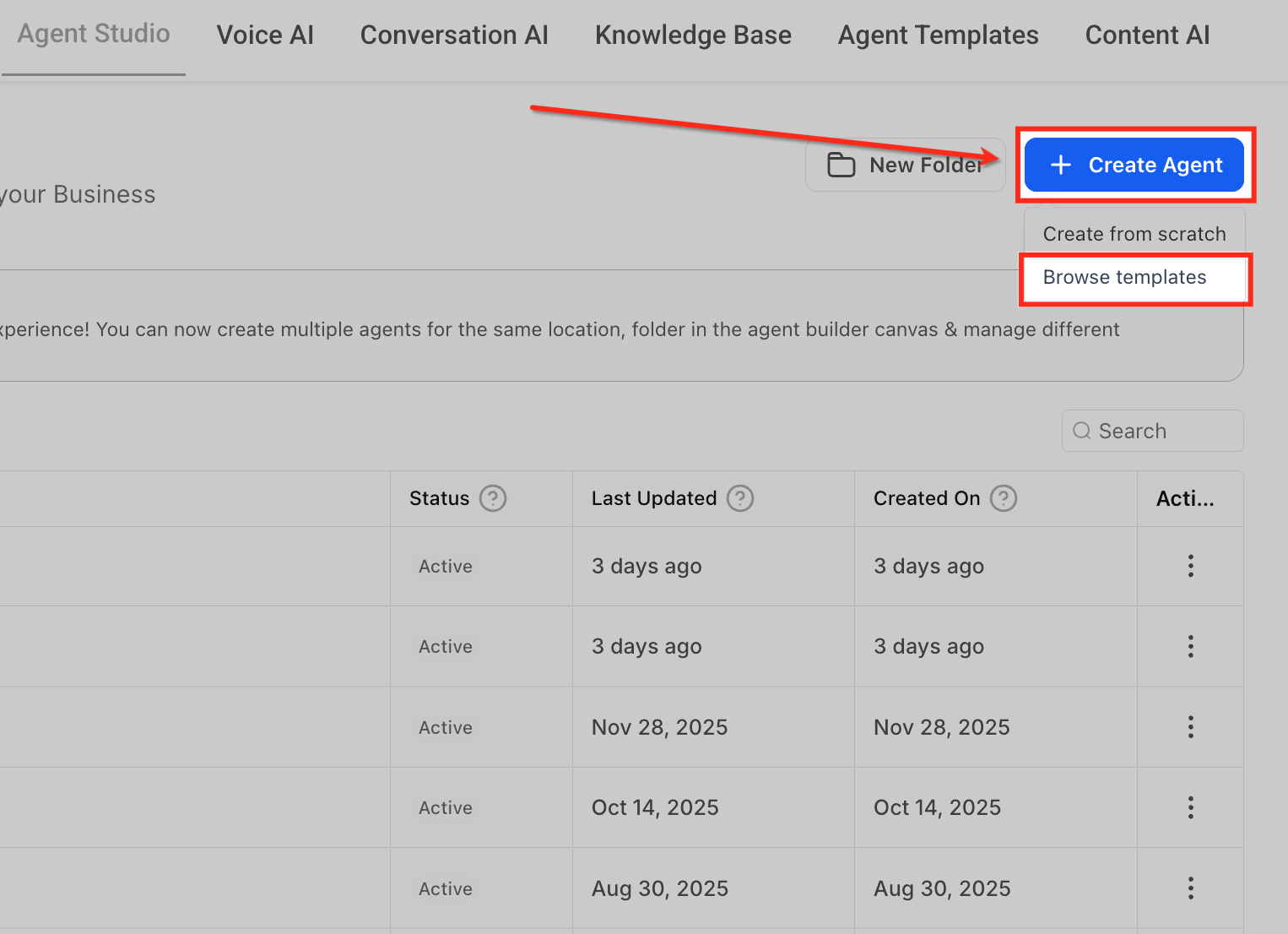The height and width of the screenshot is (934, 1288).
Task: Click Last Updated cell Nov 28, 2025
Action: [659, 727]
